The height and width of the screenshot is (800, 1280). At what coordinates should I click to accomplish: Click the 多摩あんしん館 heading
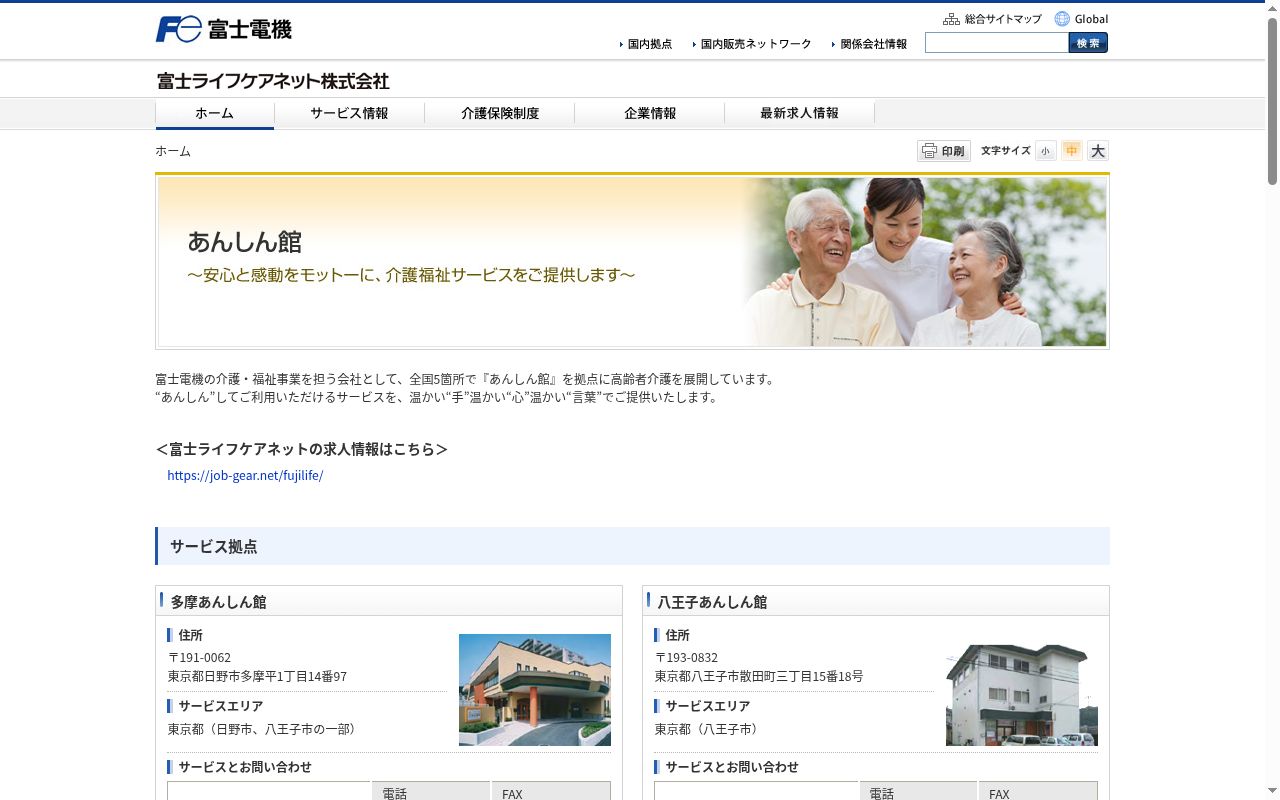pyautogui.click(x=218, y=602)
